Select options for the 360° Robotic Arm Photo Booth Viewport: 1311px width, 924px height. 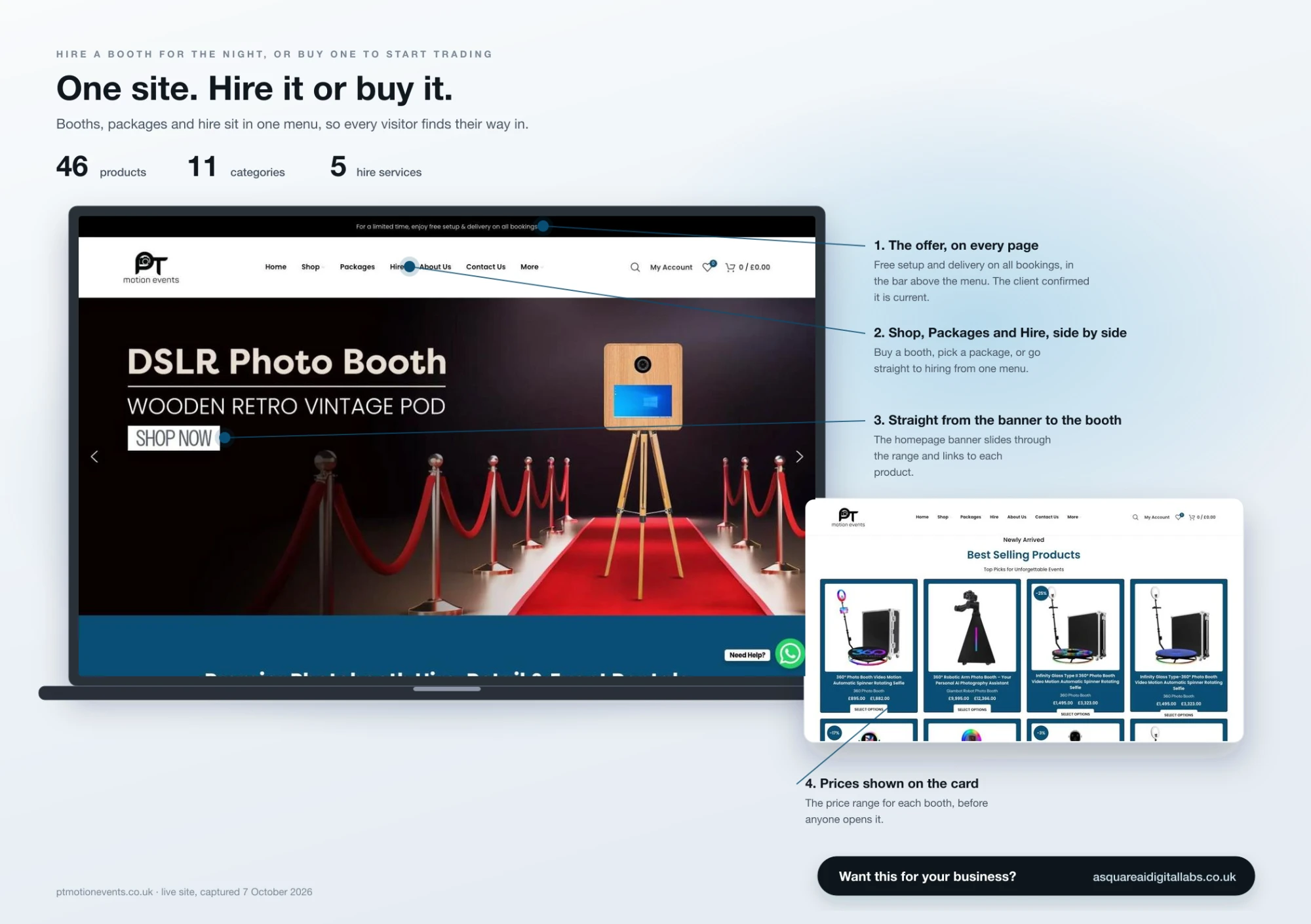972,709
